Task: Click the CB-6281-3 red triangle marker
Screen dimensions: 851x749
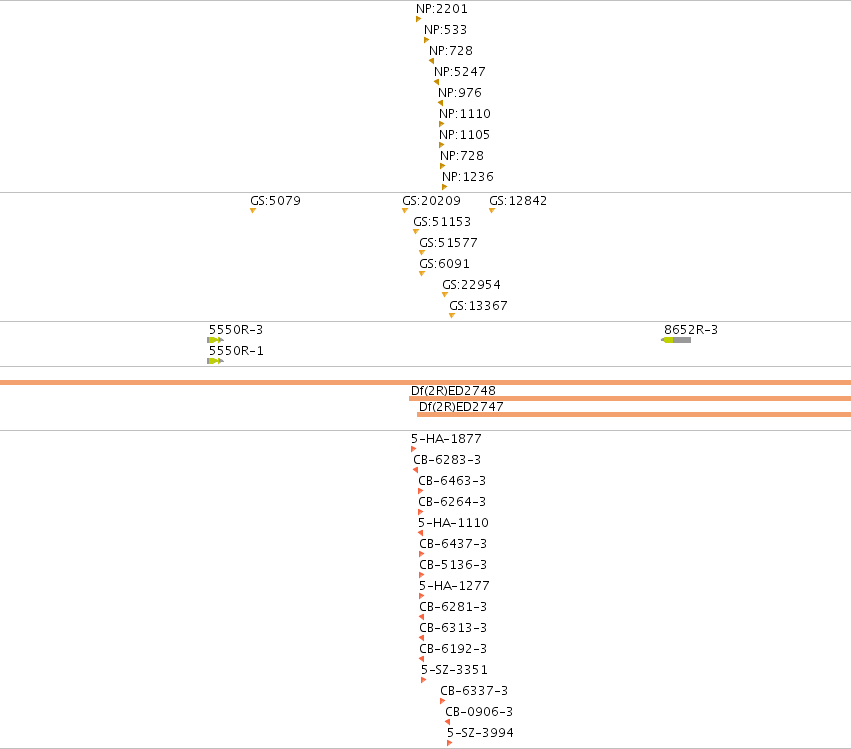Action: (422, 617)
